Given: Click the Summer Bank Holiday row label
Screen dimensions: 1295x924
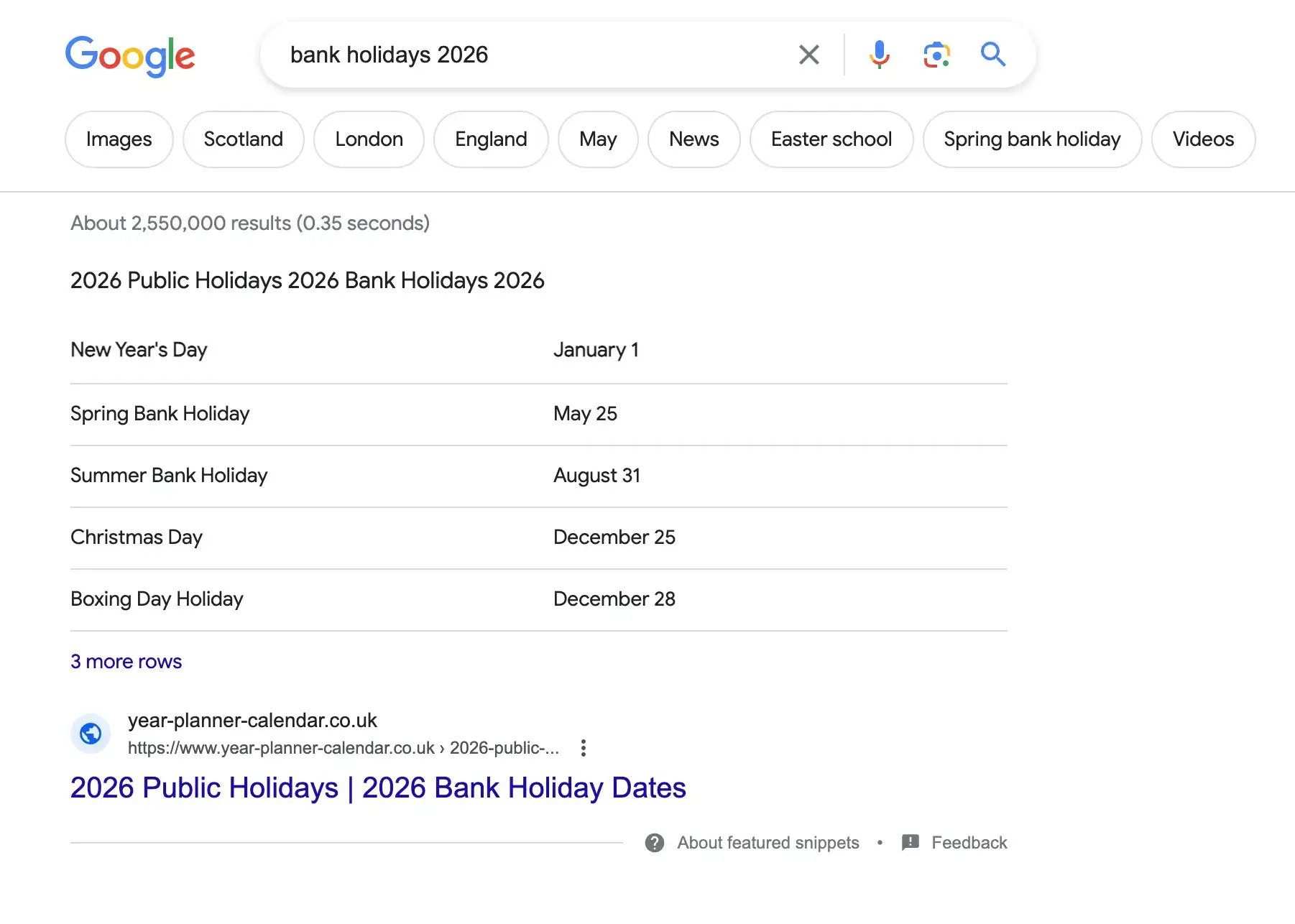Looking at the screenshot, I should coord(169,476).
